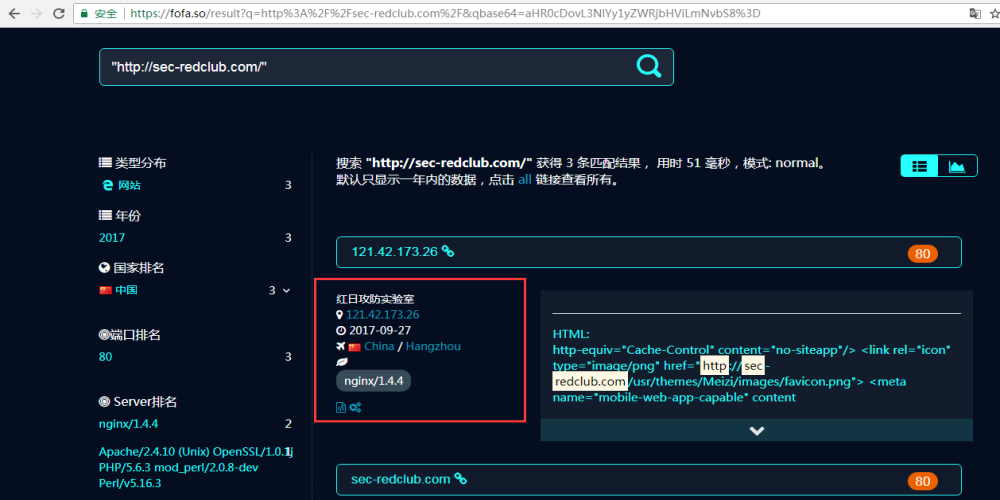Filter by 网站 type
Viewport: 1000px width, 500px height.
128,186
